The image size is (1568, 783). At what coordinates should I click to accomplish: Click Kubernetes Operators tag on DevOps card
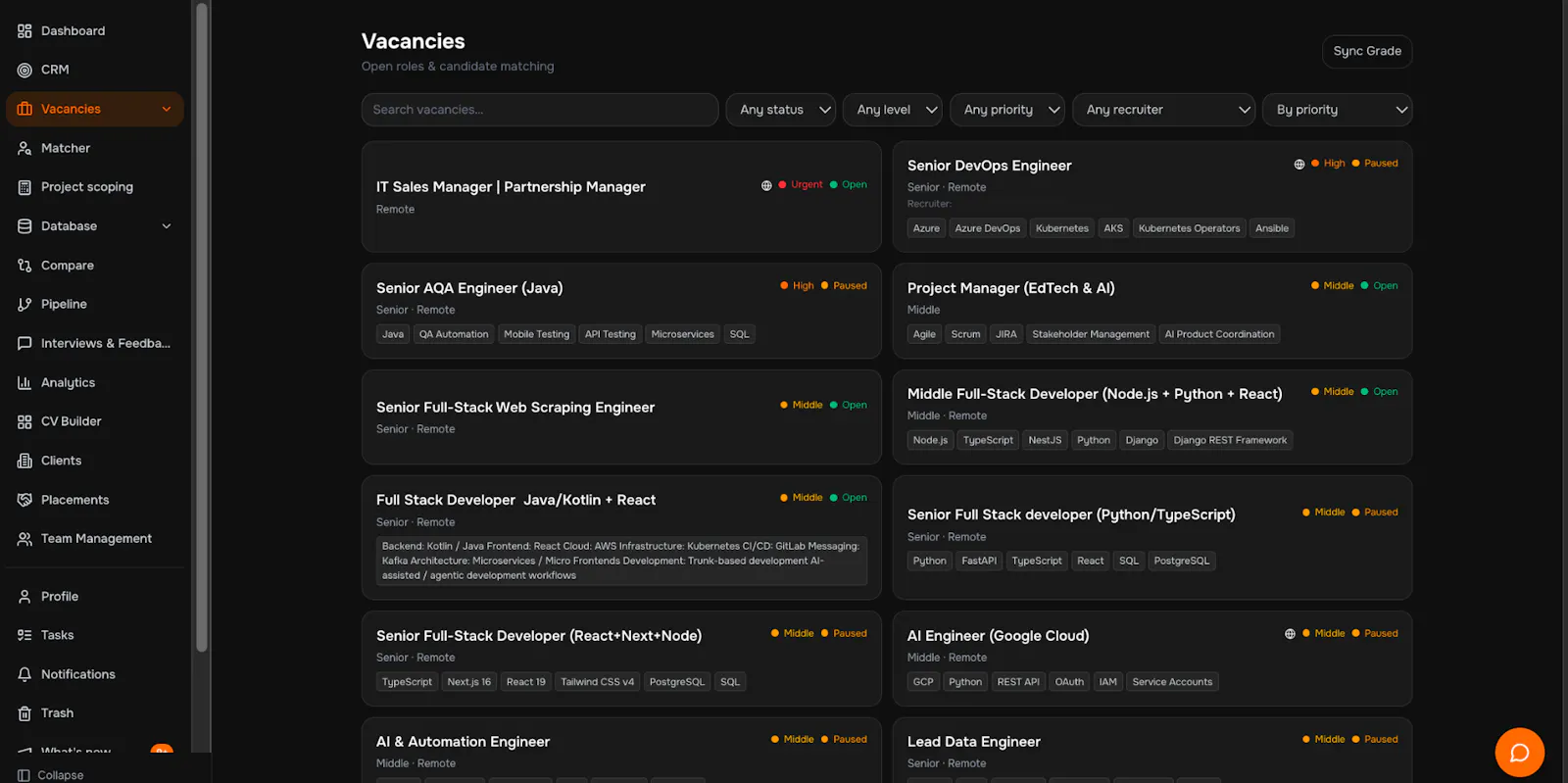(x=1189, y=228)
